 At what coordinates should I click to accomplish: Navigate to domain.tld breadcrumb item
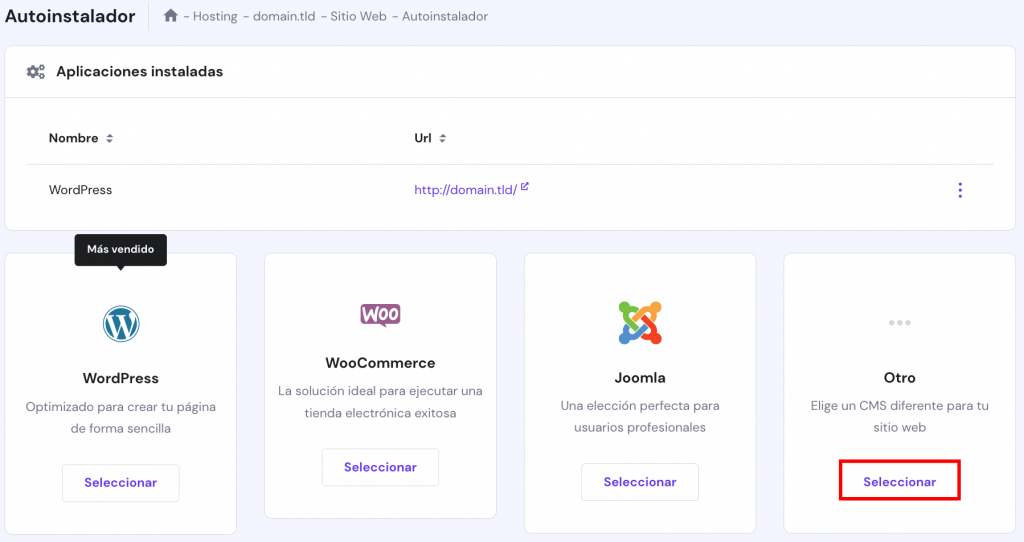(287, 17)
